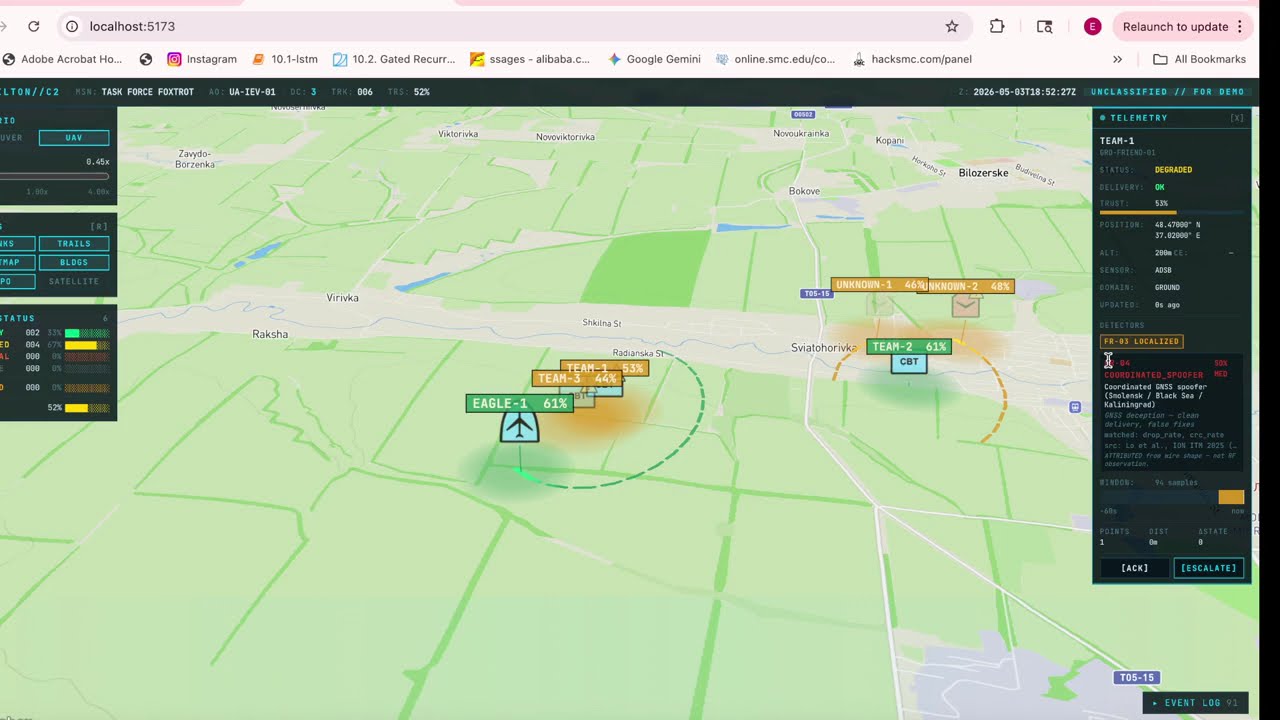The width and height of the screenshot is (1280, 720).
Task: Click the ADSB sensor value
Action: pyautogui.click(x=1163, y=270)
